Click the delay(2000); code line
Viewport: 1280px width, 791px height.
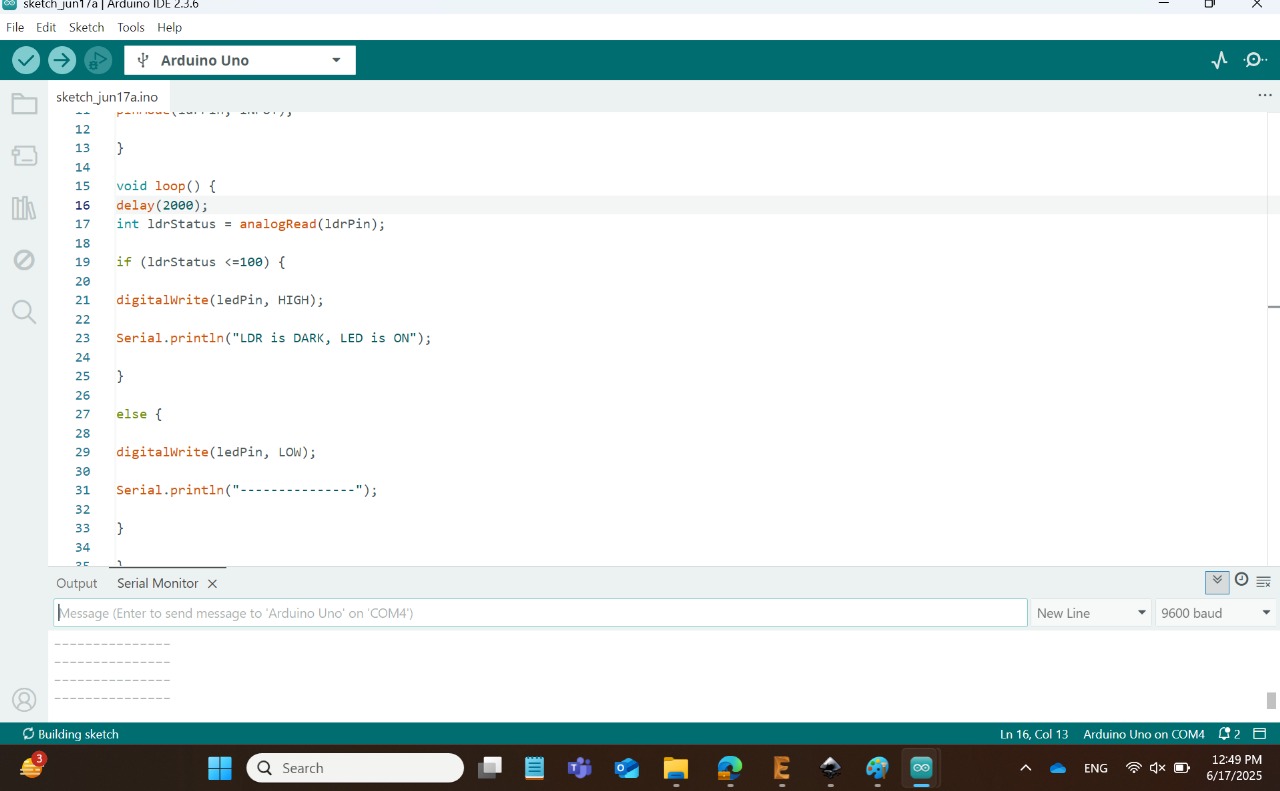click(162, 205)
